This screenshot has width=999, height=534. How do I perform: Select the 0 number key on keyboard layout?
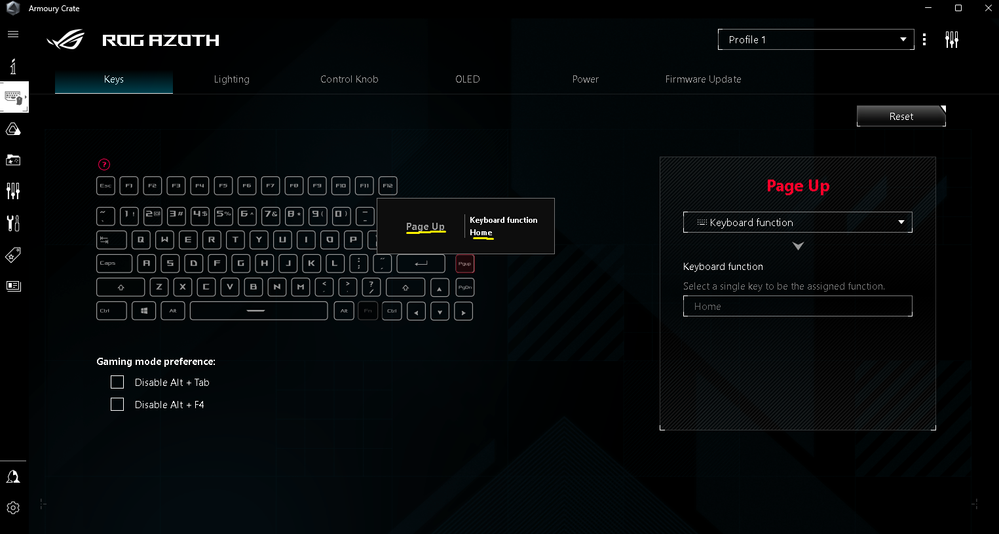[341, 216]
